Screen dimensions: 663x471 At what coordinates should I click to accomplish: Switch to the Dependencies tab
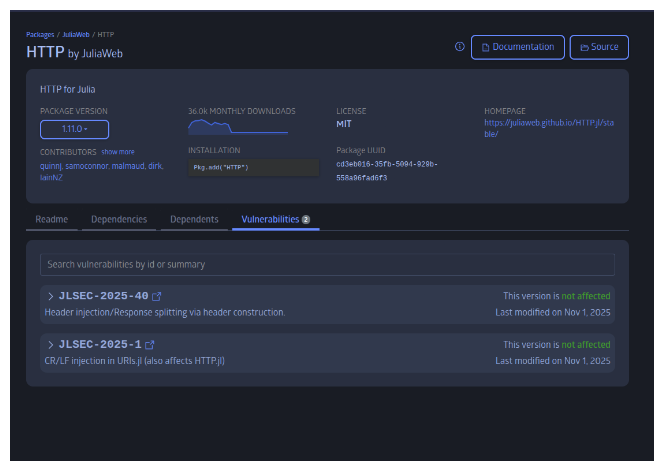119,219
